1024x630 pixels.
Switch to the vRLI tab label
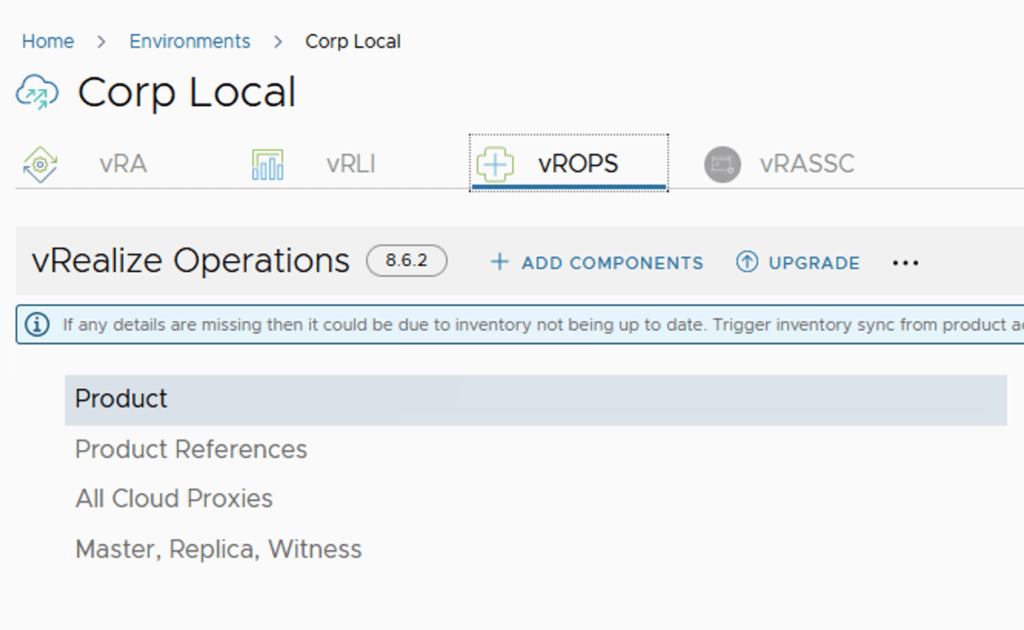click(x=351, y=164)
